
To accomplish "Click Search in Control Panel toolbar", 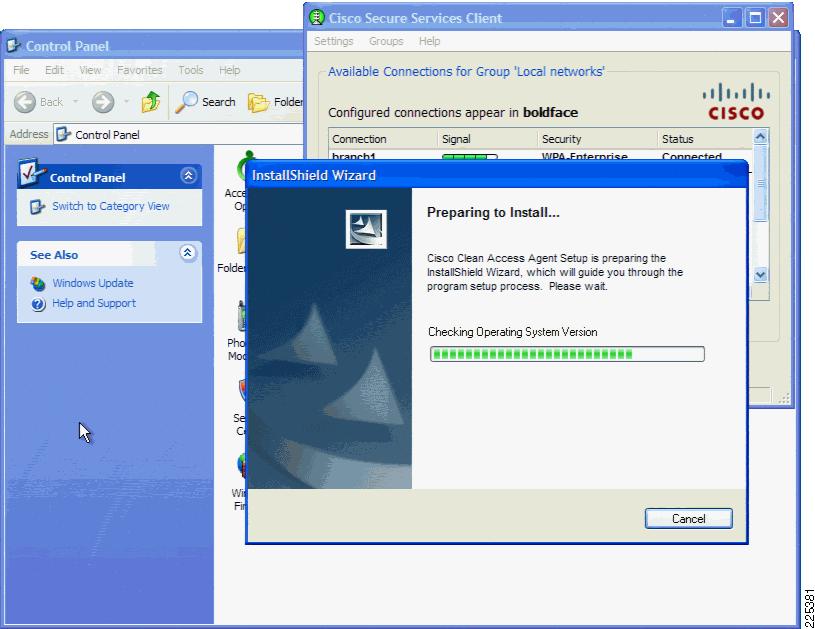I will pyautogui.click(x=205, y=102).
